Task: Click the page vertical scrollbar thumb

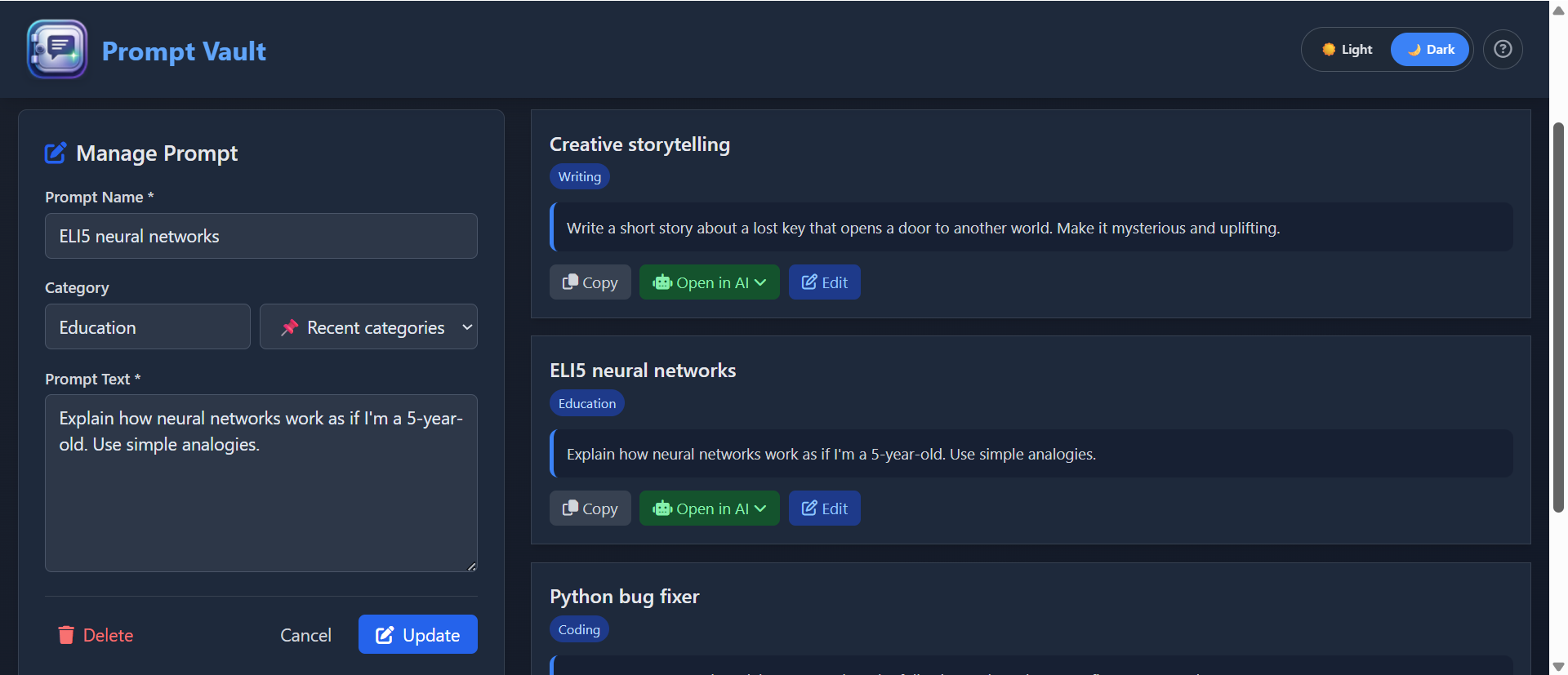Action: [1558, 318]
